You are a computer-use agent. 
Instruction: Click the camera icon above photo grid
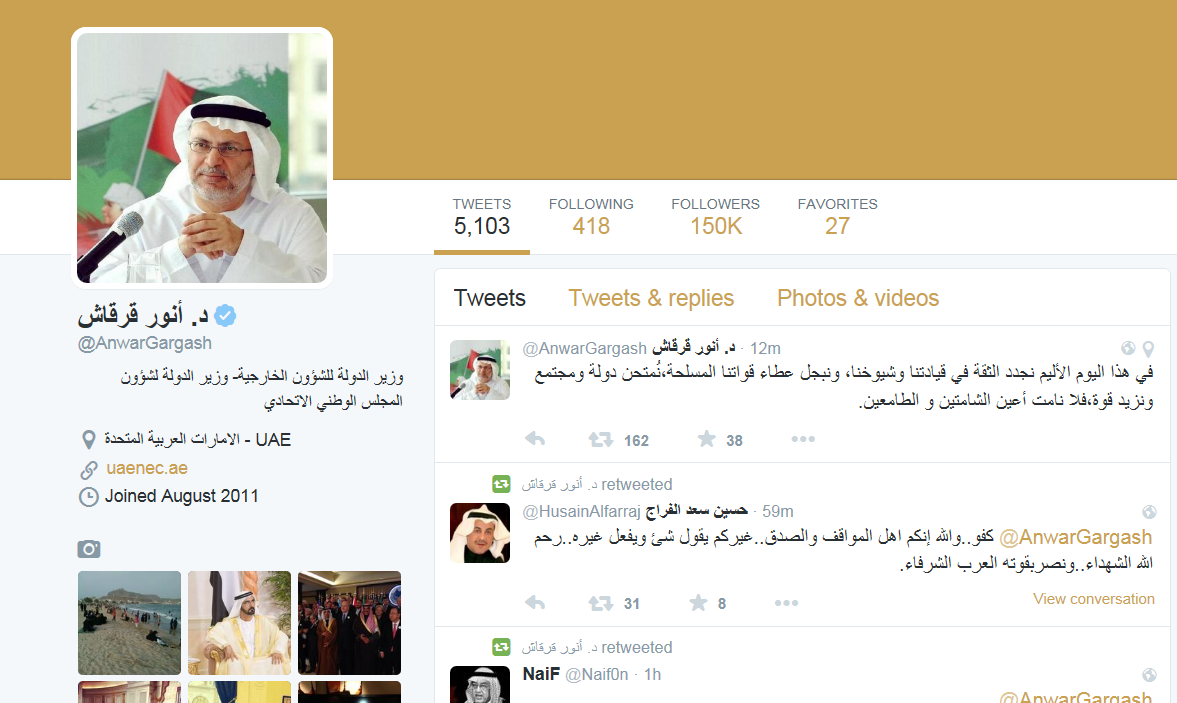click(x=89, y=549)
